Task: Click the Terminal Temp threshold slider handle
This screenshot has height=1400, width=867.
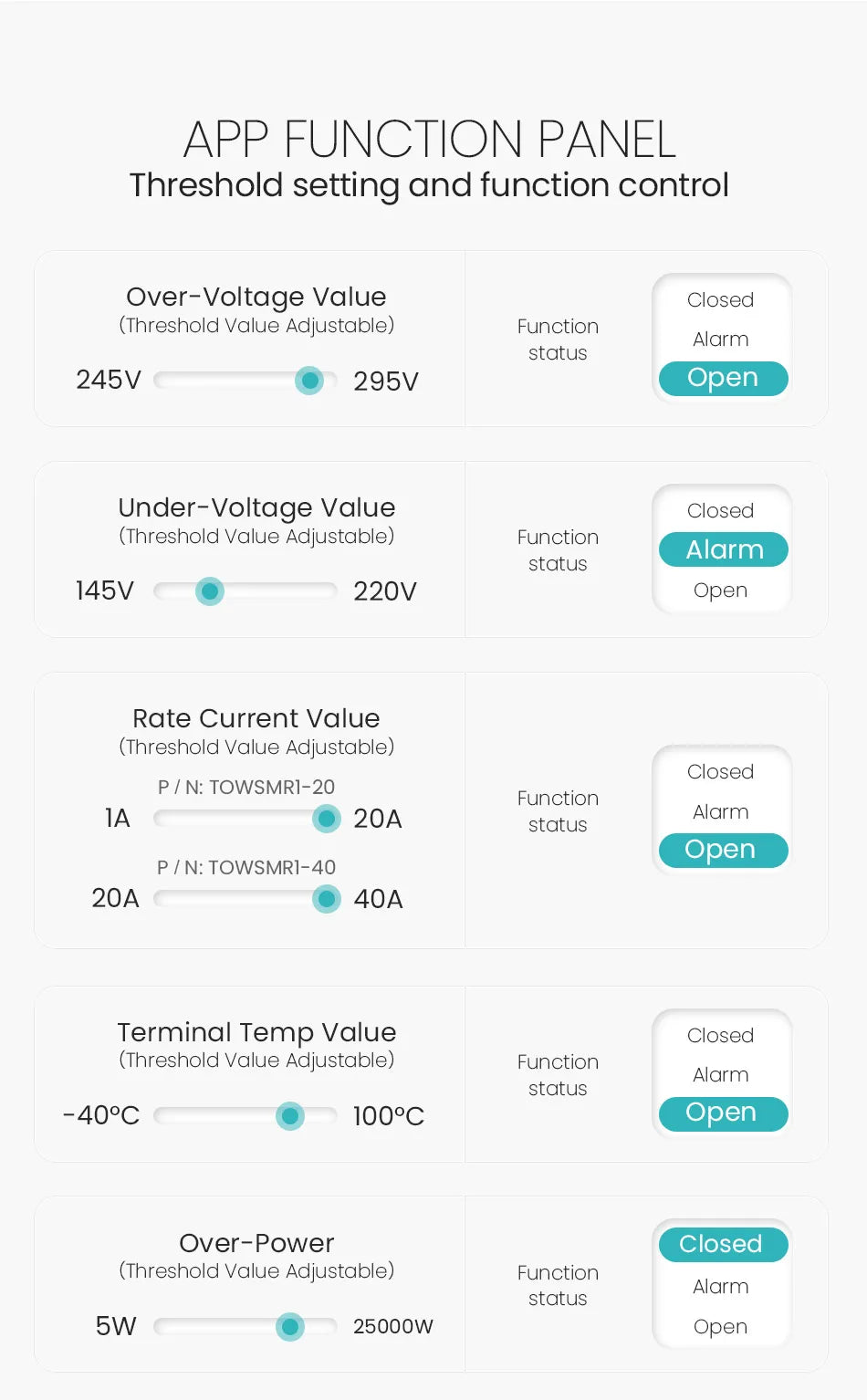Action: (290, 1115)
